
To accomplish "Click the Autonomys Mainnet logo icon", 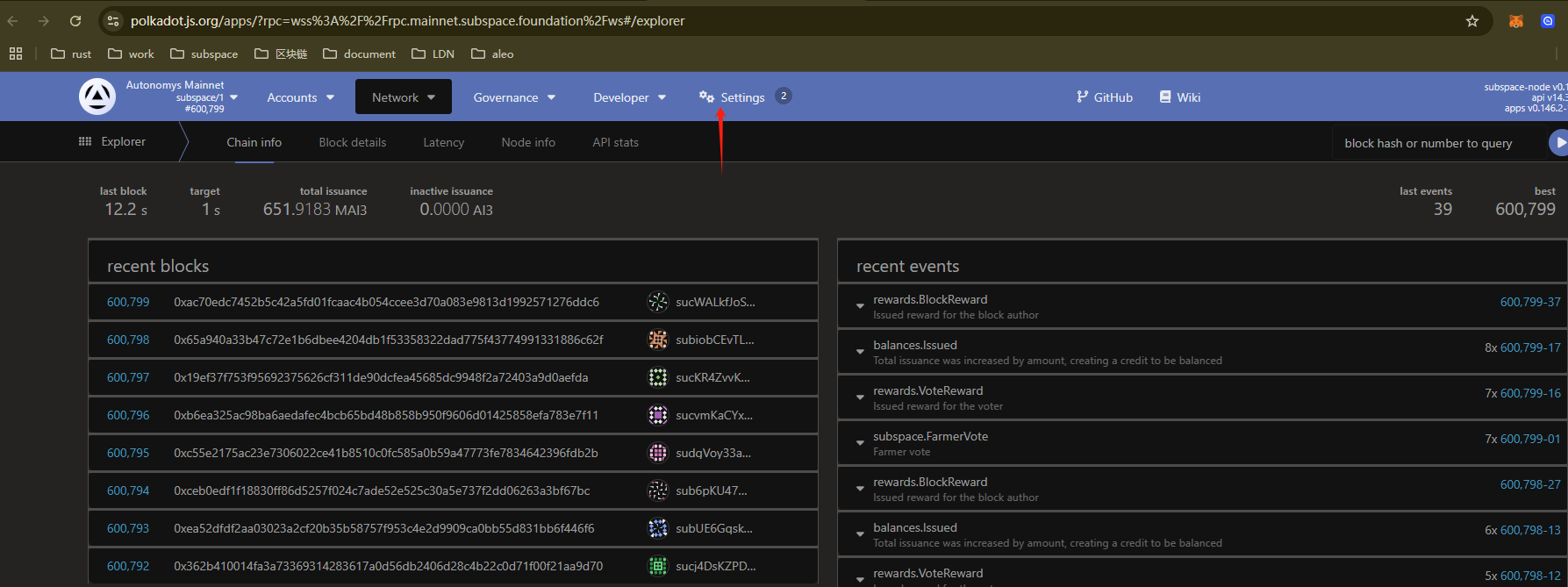I will pyautogui.click(x=97, y=97).
